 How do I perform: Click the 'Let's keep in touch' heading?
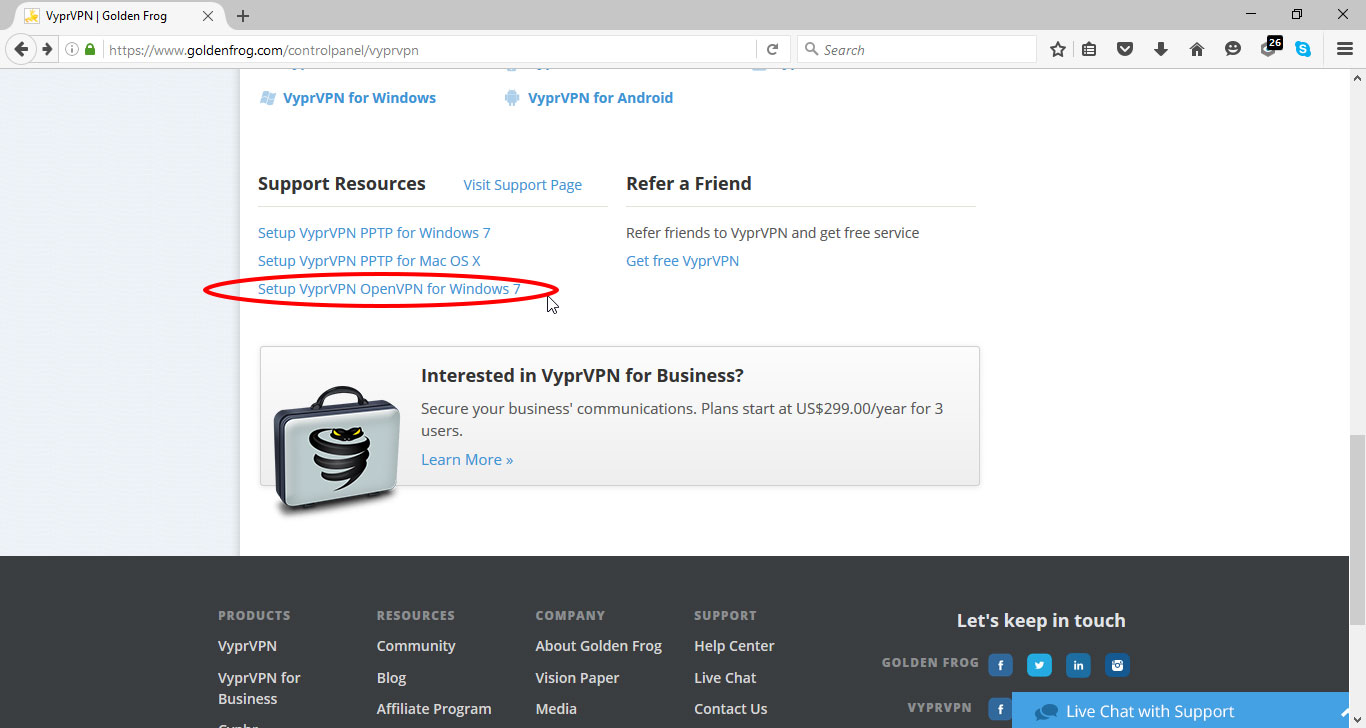click(x=1041, y=621)
